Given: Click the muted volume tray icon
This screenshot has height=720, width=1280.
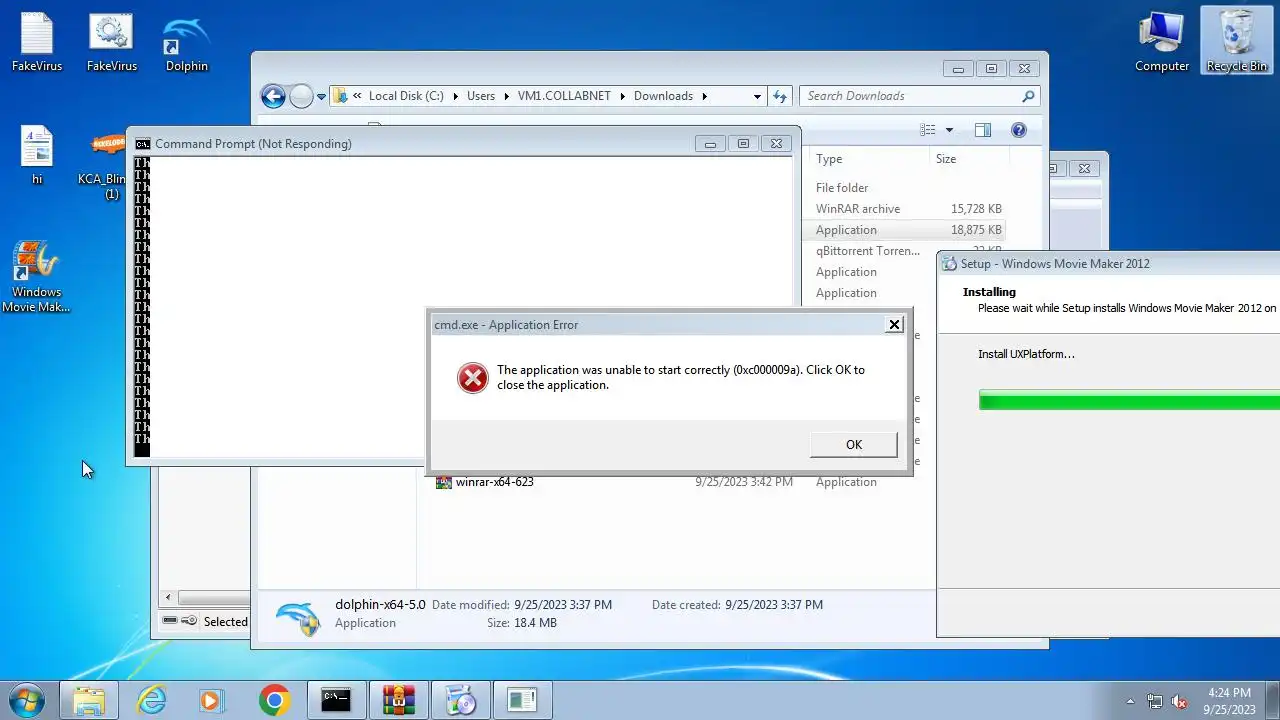Looking at the screenshot, I should pos(1180,701).
